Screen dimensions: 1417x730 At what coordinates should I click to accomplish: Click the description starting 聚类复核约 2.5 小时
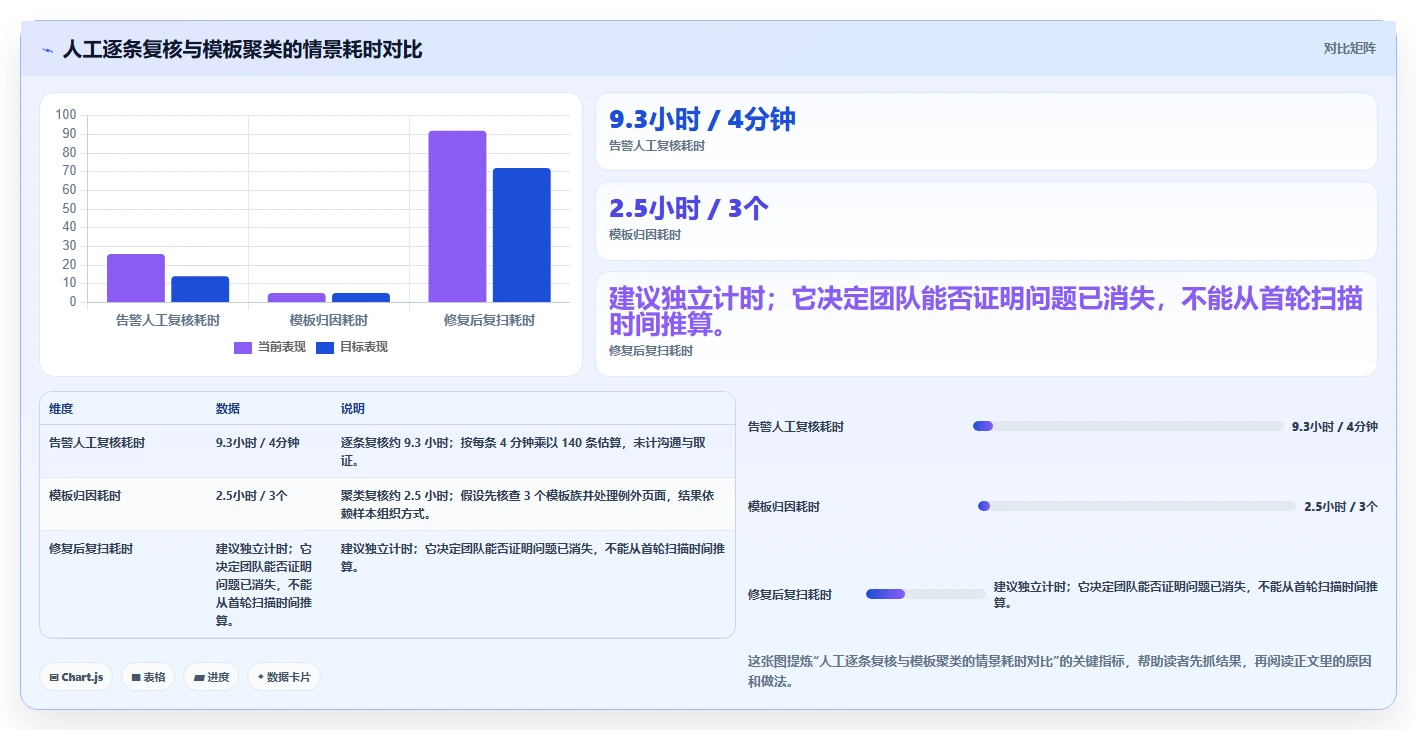(528, 504)
